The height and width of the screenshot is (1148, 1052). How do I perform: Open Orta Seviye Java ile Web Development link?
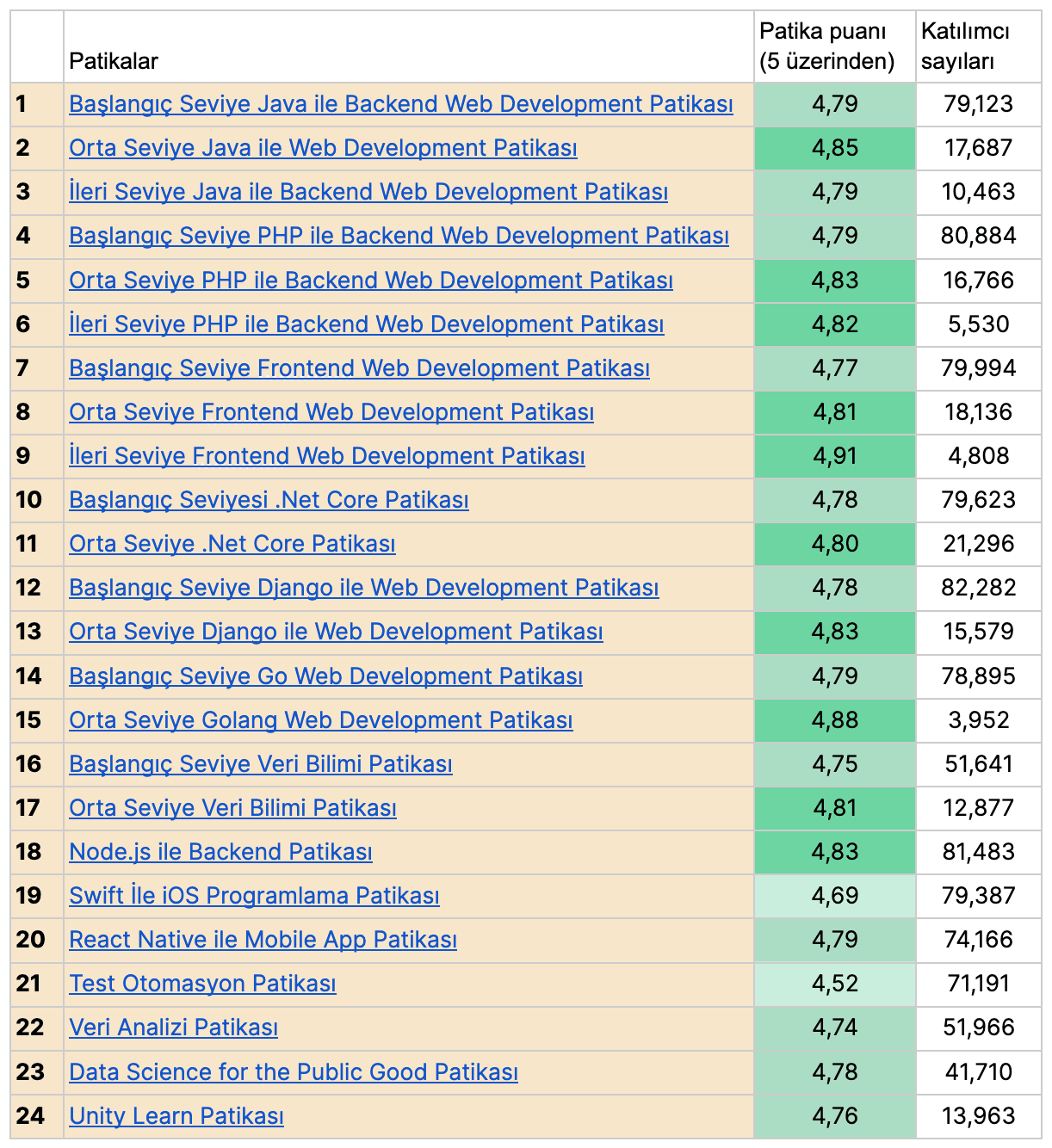tap(323, 148)
